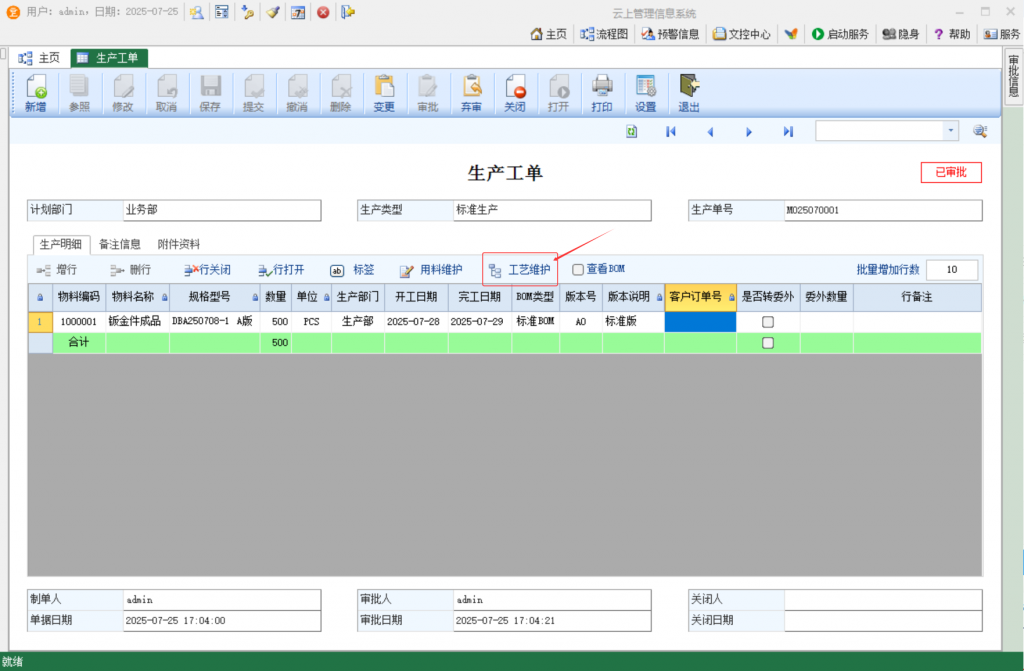Go to first record with navigation arrow
The height and width of the screenshot is (671, 1024).
[671, 131]
